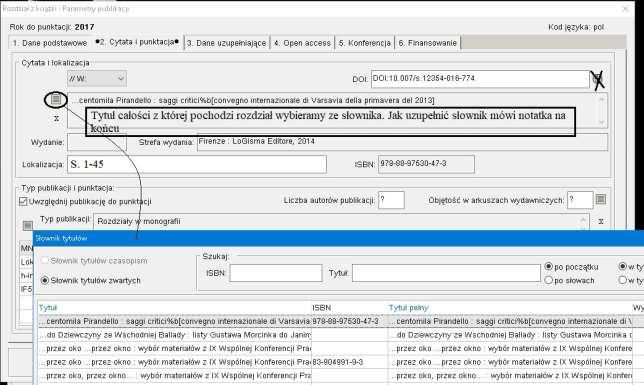The width and height of the screenshot is (644, 385).
Task: Select Słownik tytułów zwartych radio button
Action: (x=45, y=280)
